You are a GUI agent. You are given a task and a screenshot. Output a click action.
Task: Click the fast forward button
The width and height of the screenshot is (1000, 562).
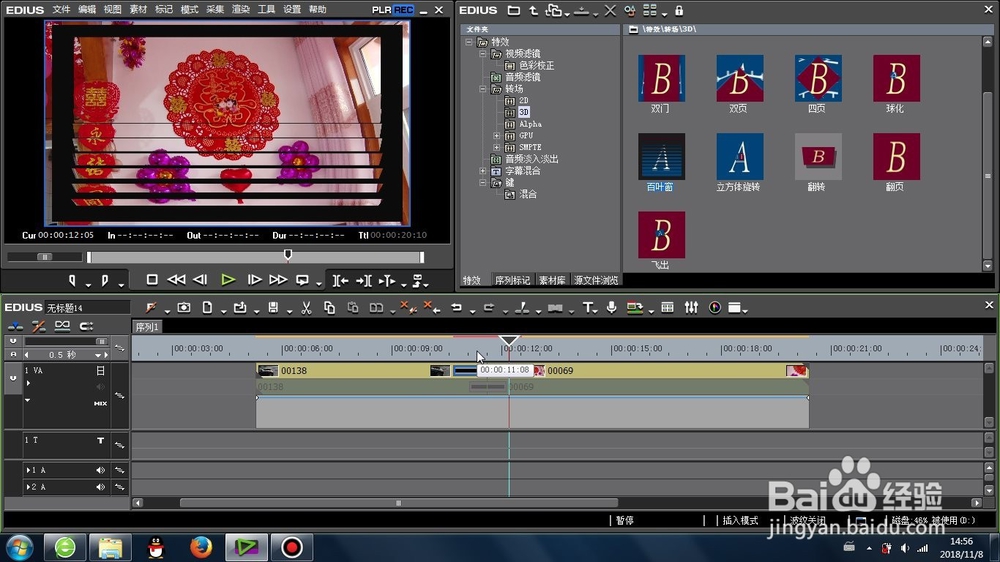[x=278, y=279]
